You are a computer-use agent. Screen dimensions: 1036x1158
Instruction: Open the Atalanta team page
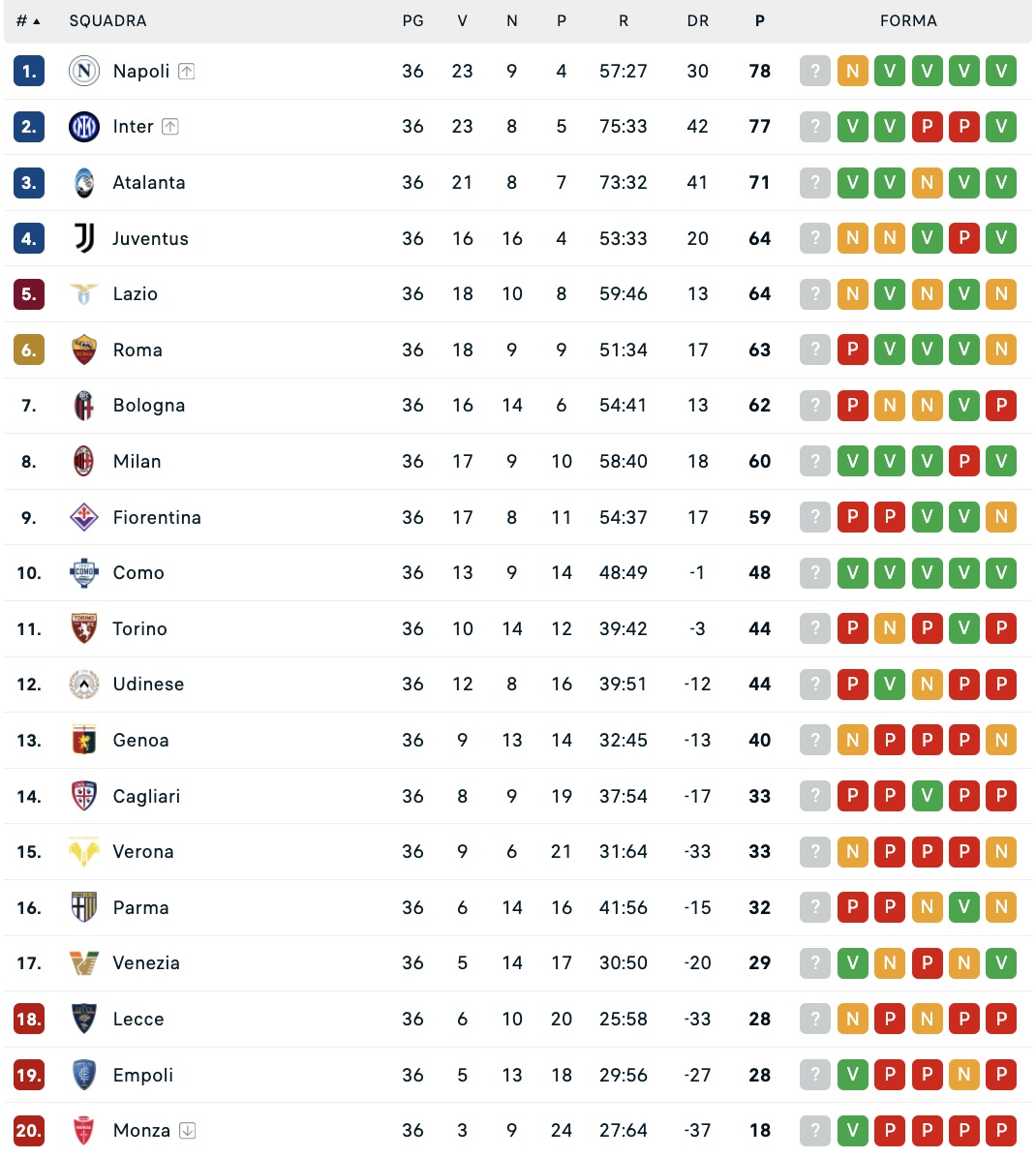tap(149, 182)
